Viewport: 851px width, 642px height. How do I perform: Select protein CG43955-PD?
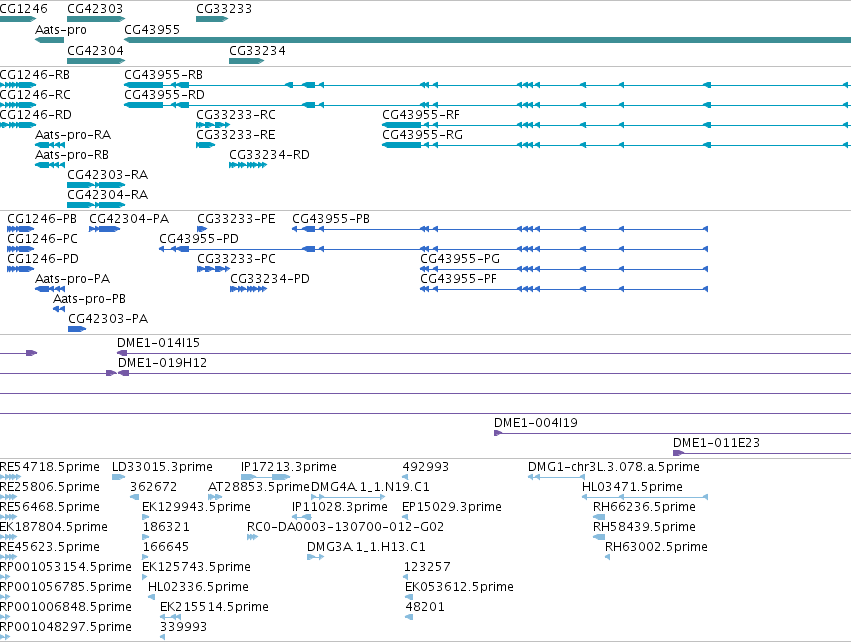pos(199,239)
